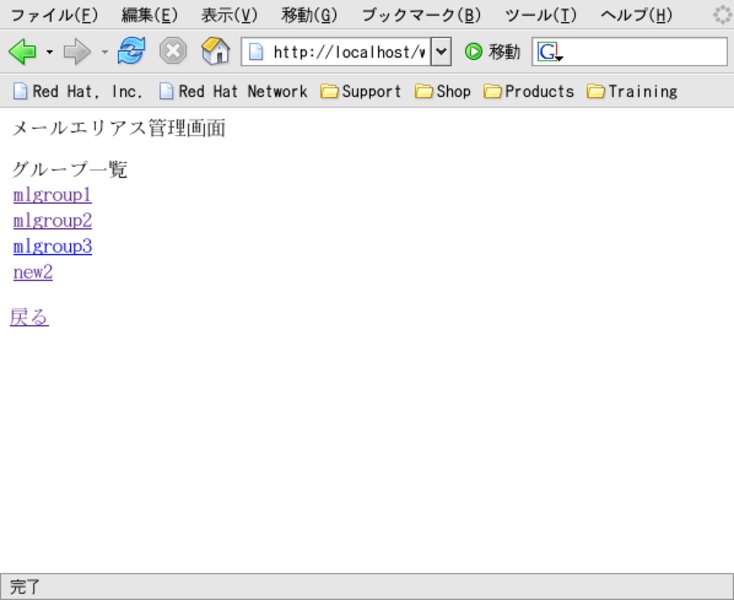
Task: Open the Forward history dropdown arrow
Action: coord(105,52)
